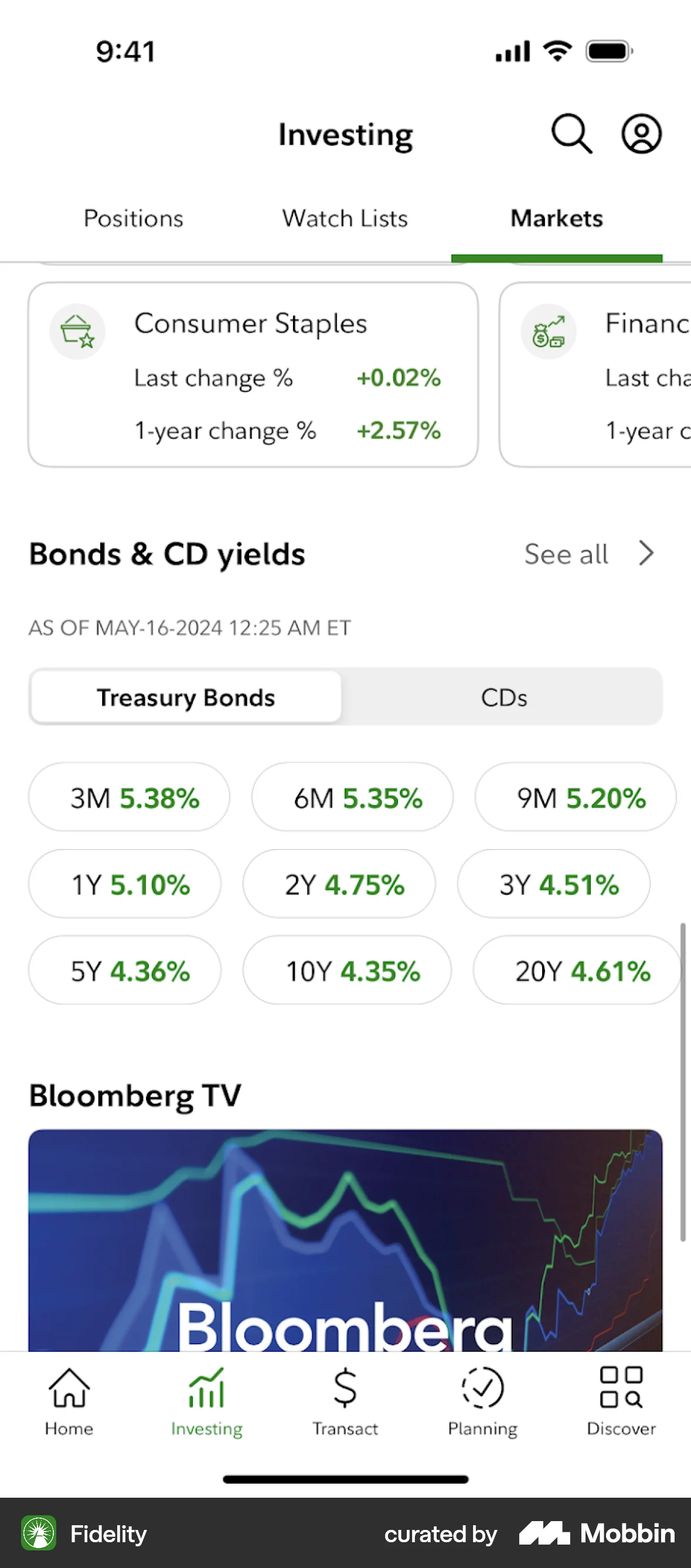Open the 3M 5.38% yield pill
The height and width of the screenshot is (1568, 691).
pyautogui.click(x=129, y=797)
